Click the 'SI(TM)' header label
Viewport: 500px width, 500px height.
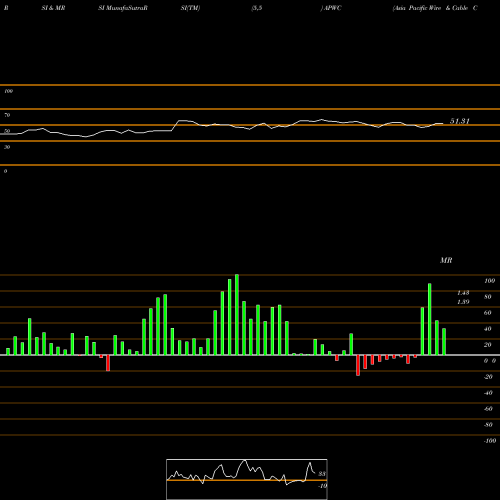click(x=190, y=8)
